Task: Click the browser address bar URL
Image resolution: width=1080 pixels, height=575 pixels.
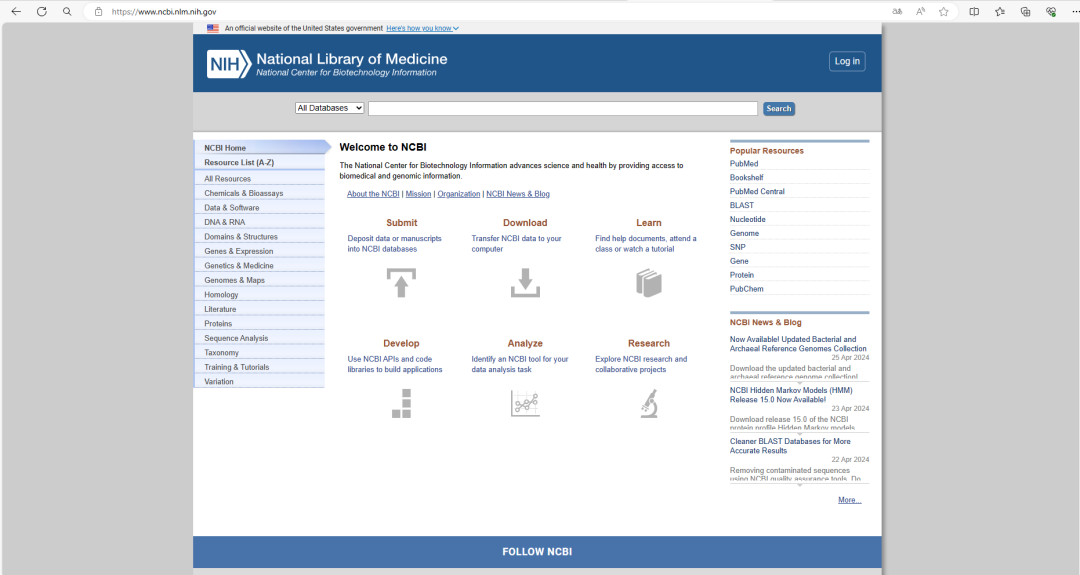Action: coord(164,12)
